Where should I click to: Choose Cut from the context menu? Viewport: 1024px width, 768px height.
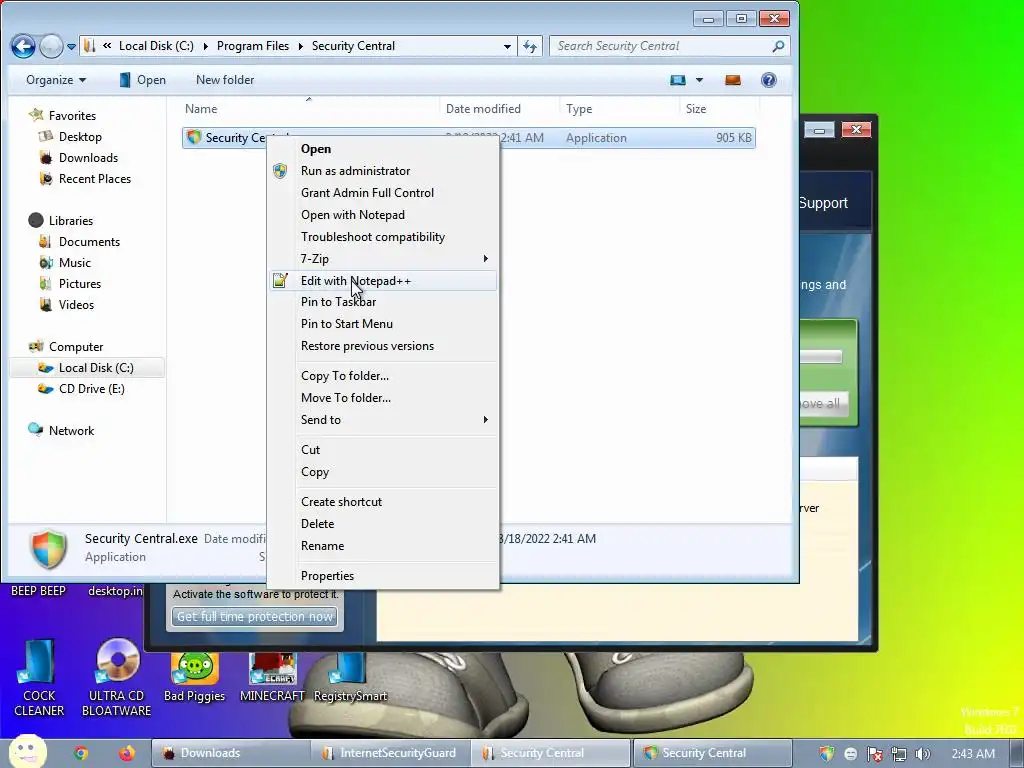[x=383, y=450]
